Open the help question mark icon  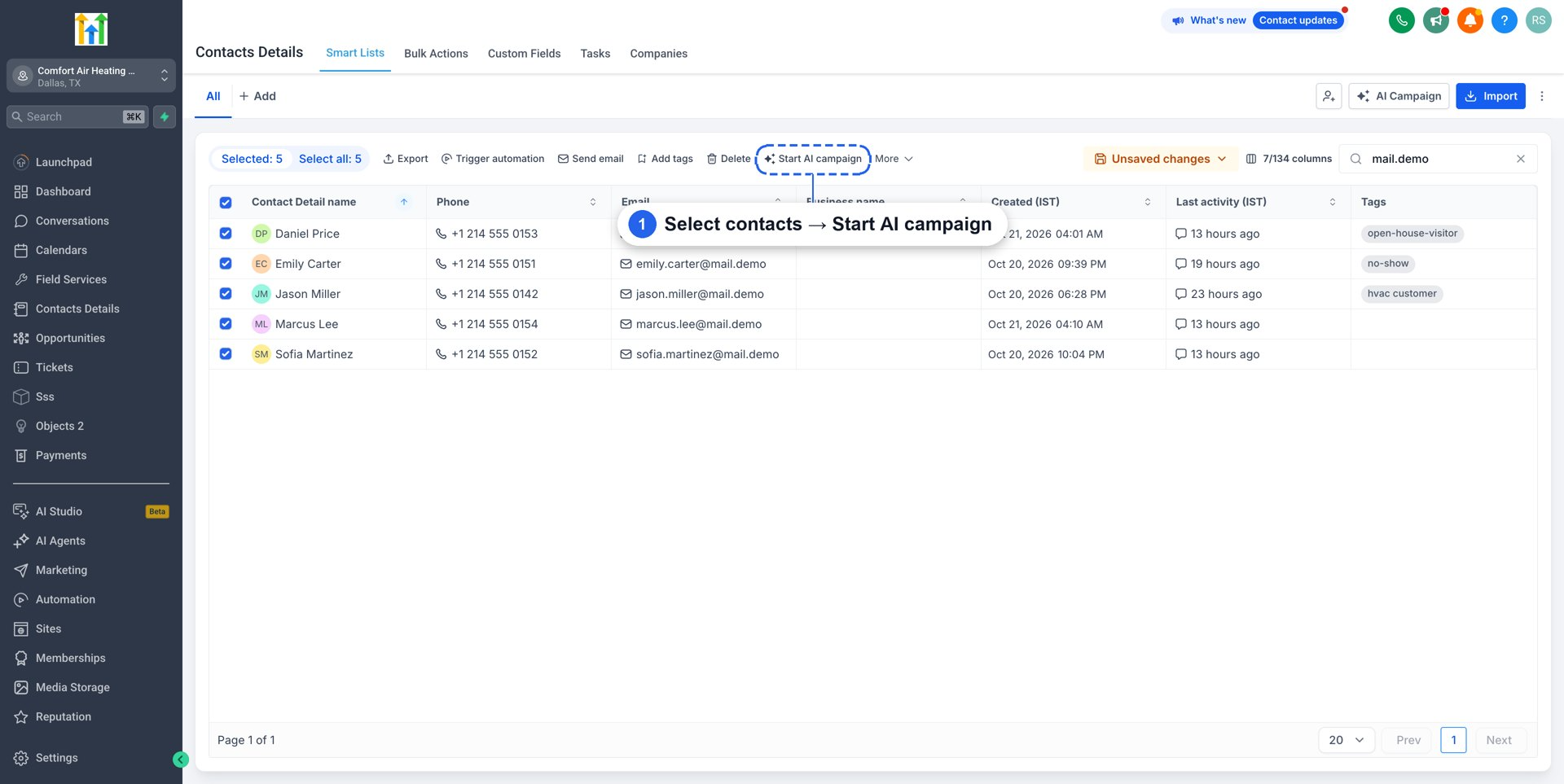click(1504, 20)
